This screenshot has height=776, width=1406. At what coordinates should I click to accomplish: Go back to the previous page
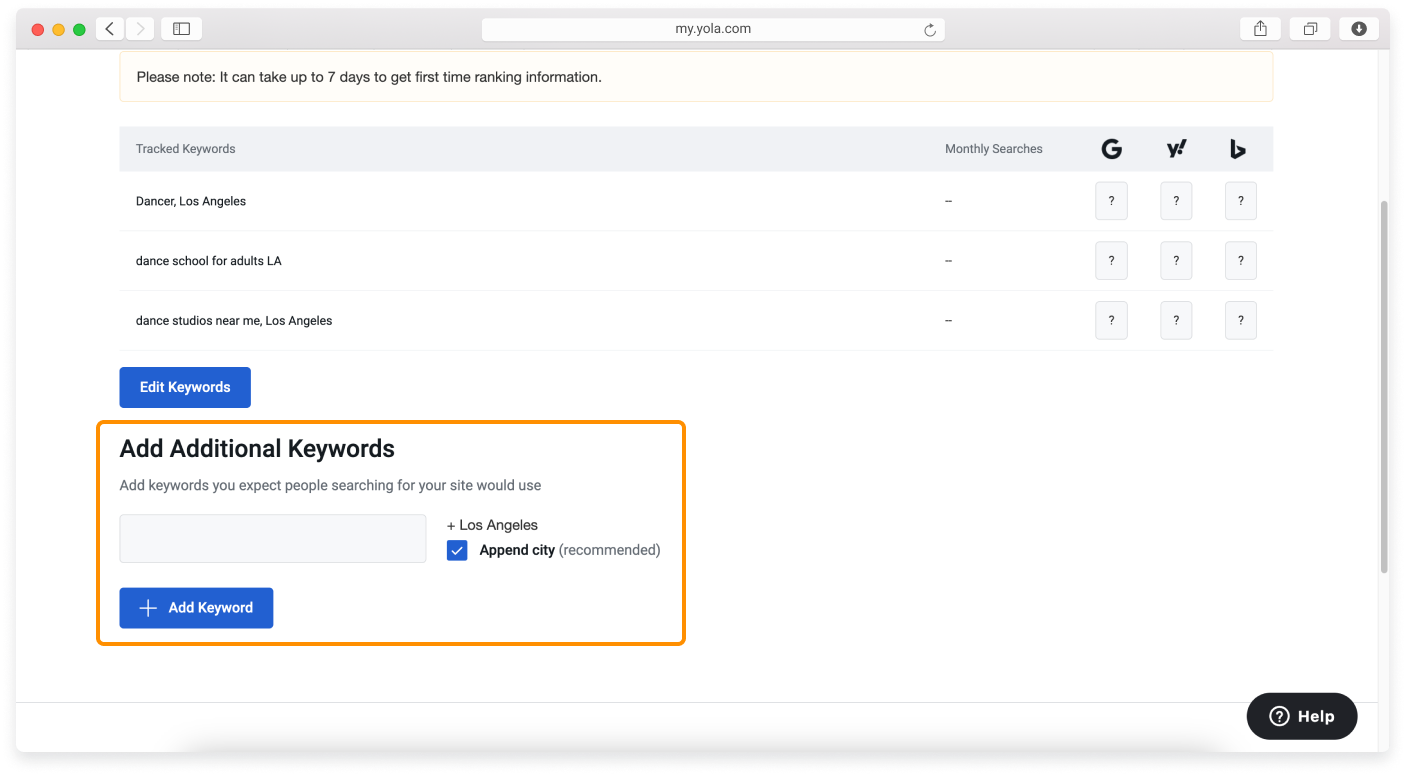110,29
